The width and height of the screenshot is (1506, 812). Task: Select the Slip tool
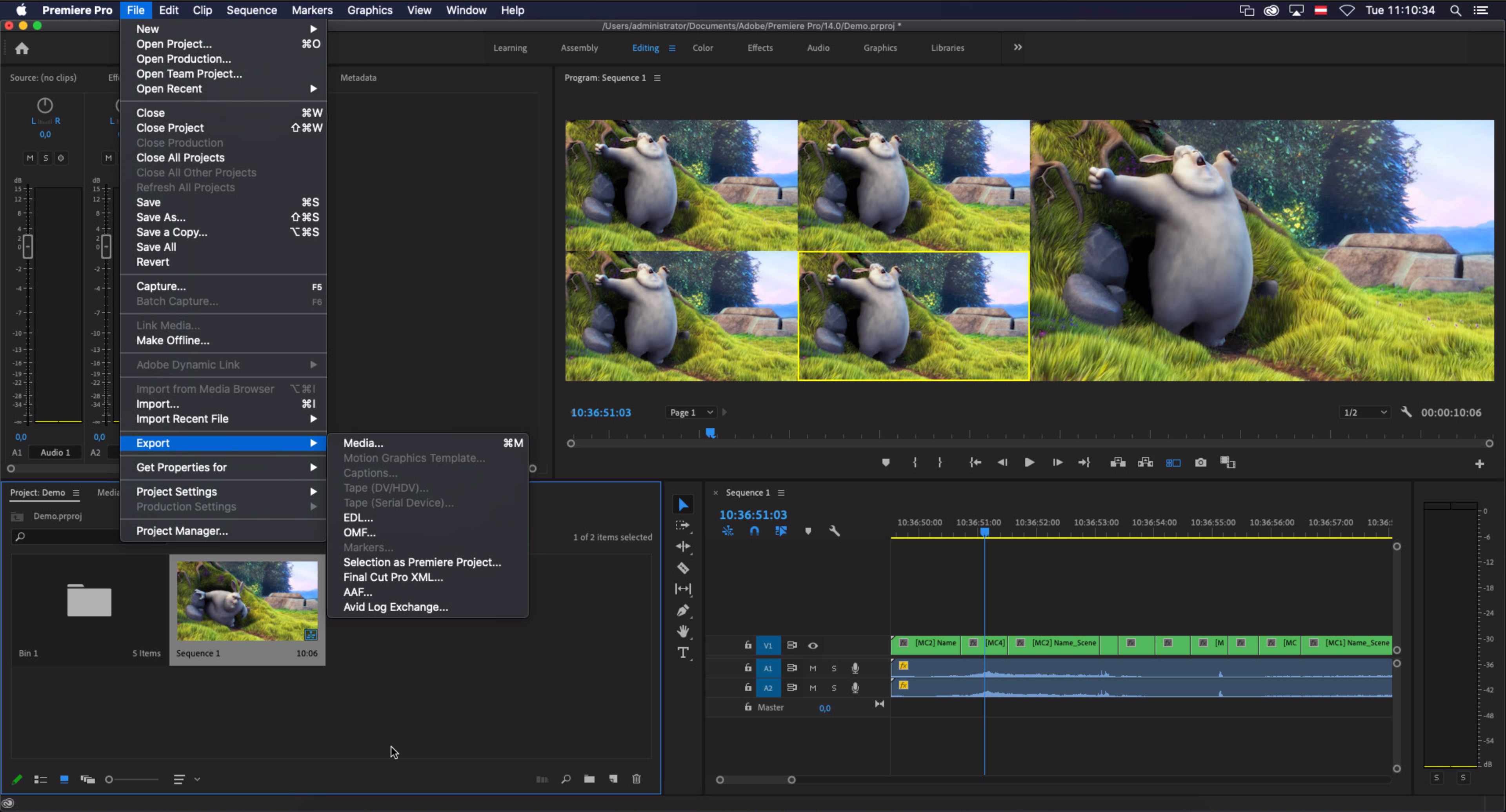[x=683, y=589]
